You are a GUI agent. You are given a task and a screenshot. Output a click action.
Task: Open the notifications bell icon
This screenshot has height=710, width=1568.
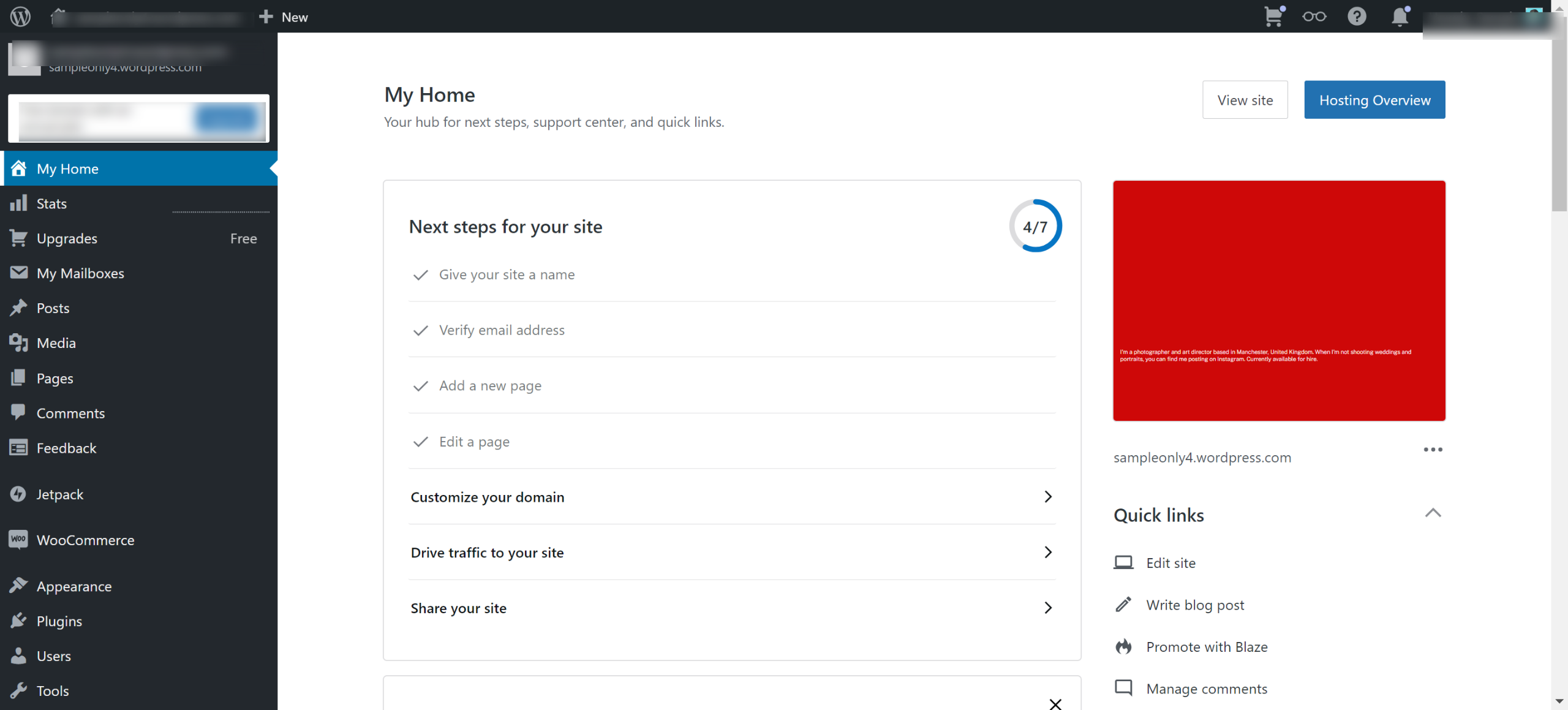[1399, 17]
